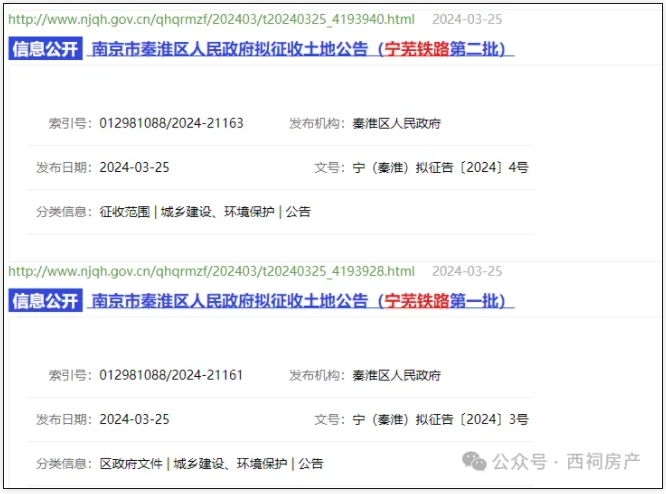Click the gray date after the 4193940 URL
This screenshot has width=666, height=494.
(467, 19)
